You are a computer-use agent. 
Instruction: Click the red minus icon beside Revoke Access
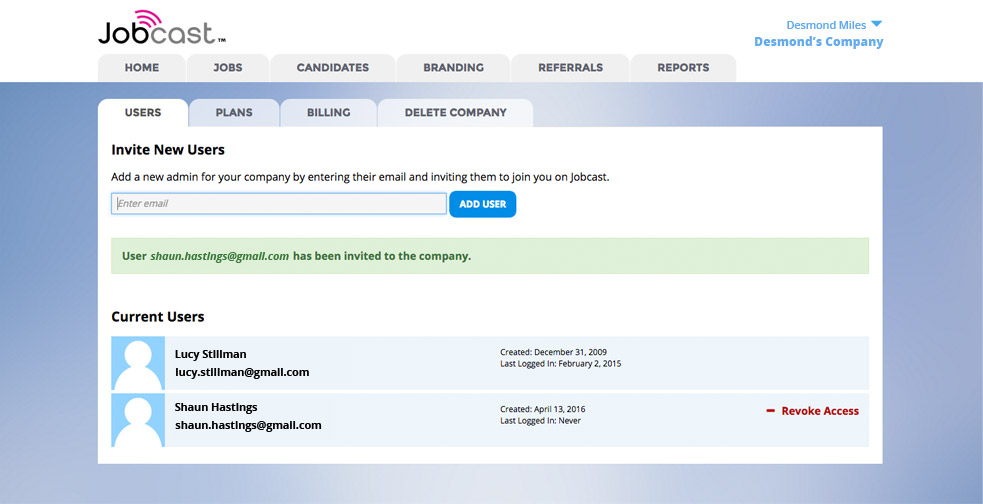tap(771, 411)
